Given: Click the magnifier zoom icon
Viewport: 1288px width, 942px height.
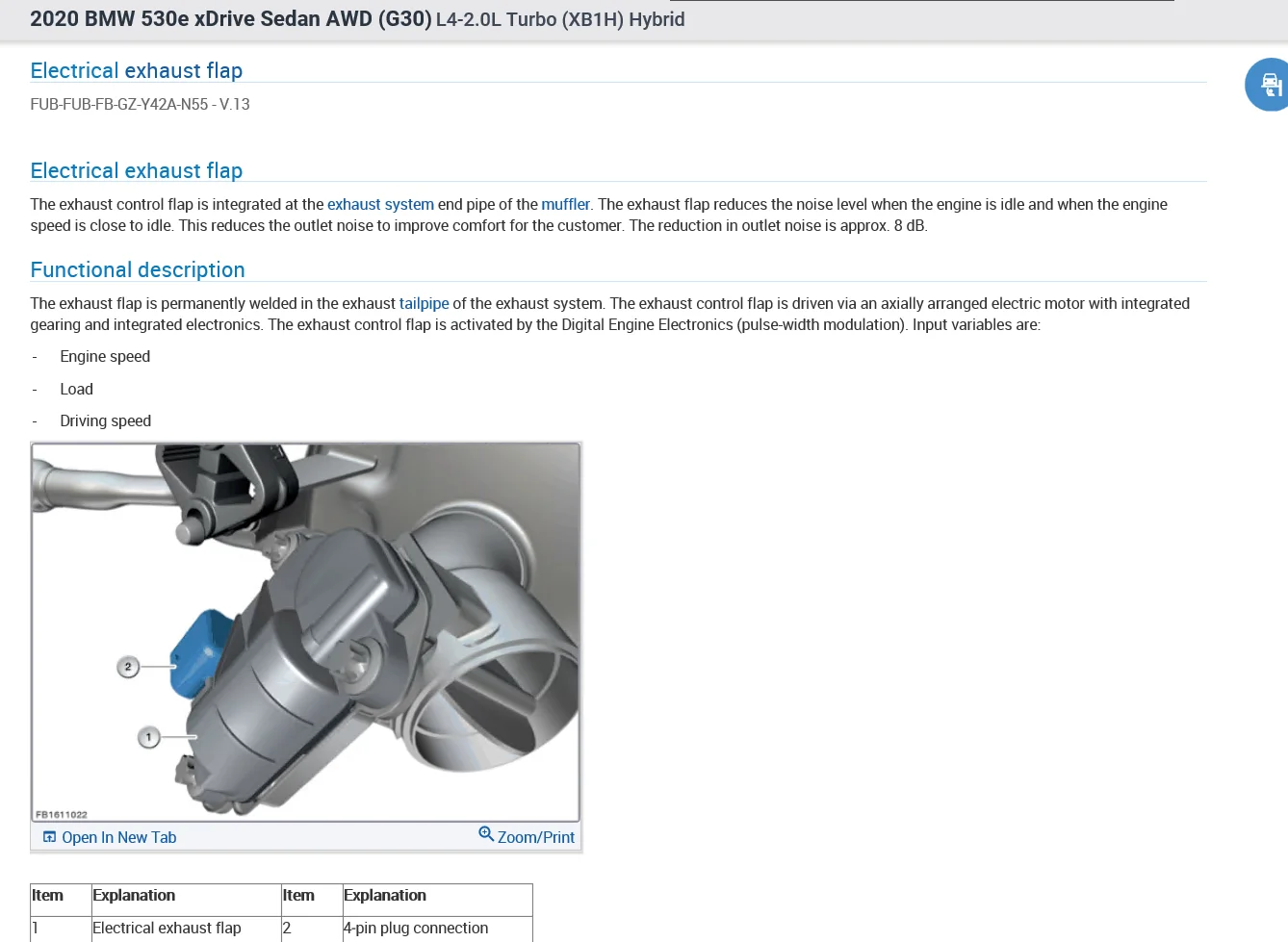Looking at the screenshot, I should (486, 834).
